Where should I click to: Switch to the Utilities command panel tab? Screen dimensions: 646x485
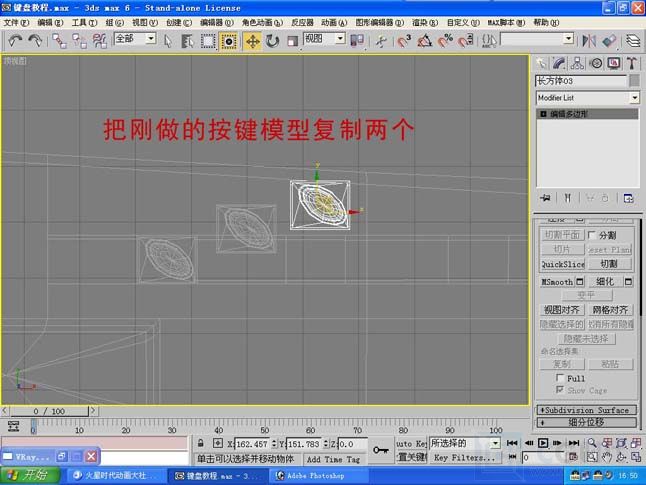(632, 63)
